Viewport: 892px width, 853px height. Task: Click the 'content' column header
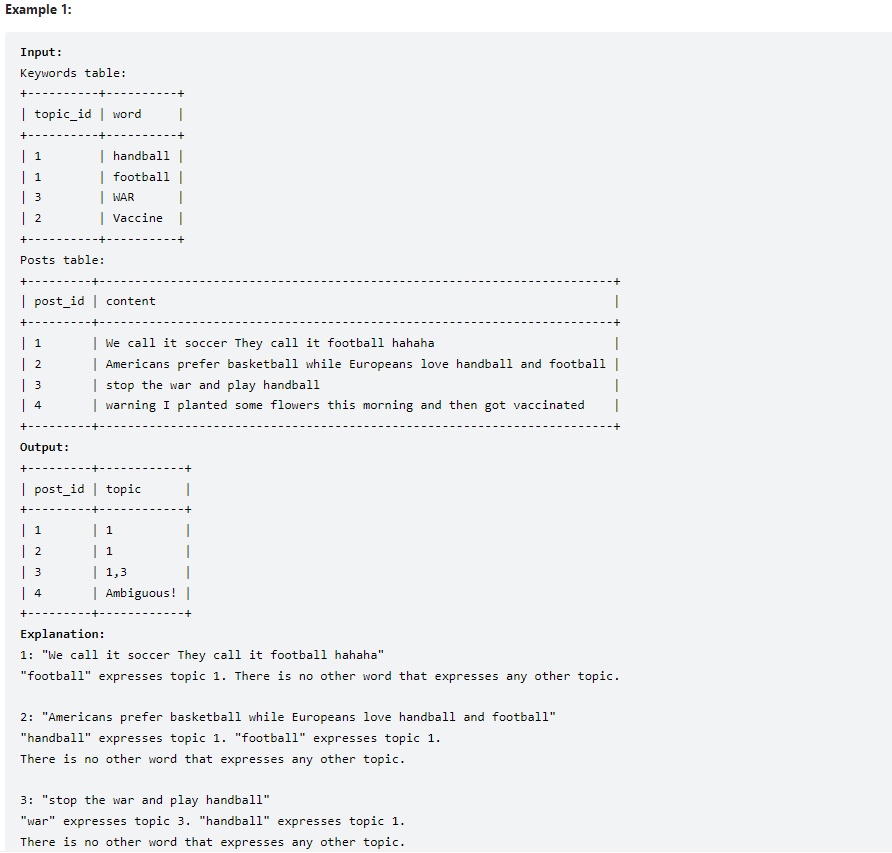(x=130, y=302)
